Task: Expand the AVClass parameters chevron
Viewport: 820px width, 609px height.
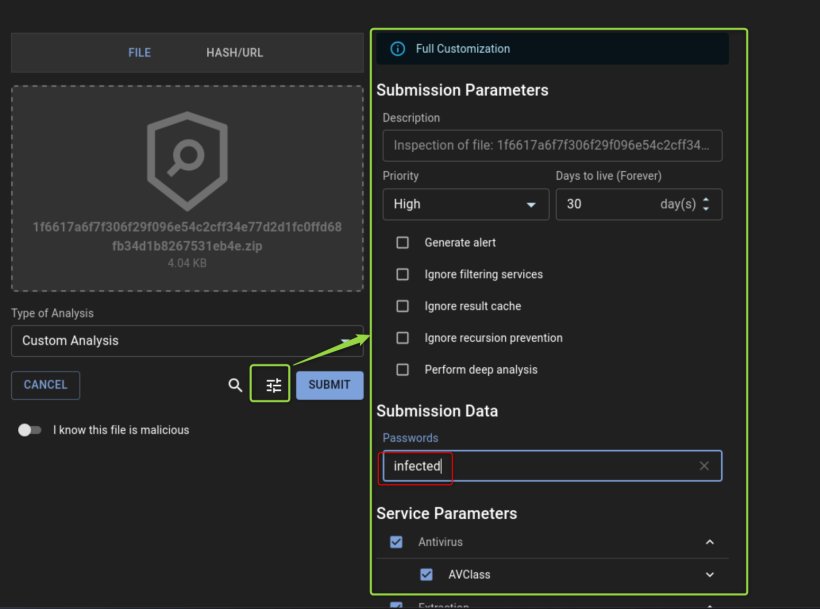Action: click(710, 575)
